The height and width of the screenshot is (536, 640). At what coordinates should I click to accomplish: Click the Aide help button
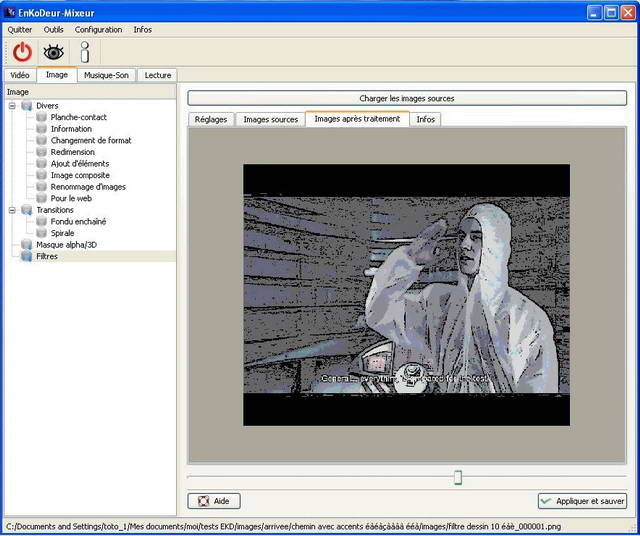(214, 501)
